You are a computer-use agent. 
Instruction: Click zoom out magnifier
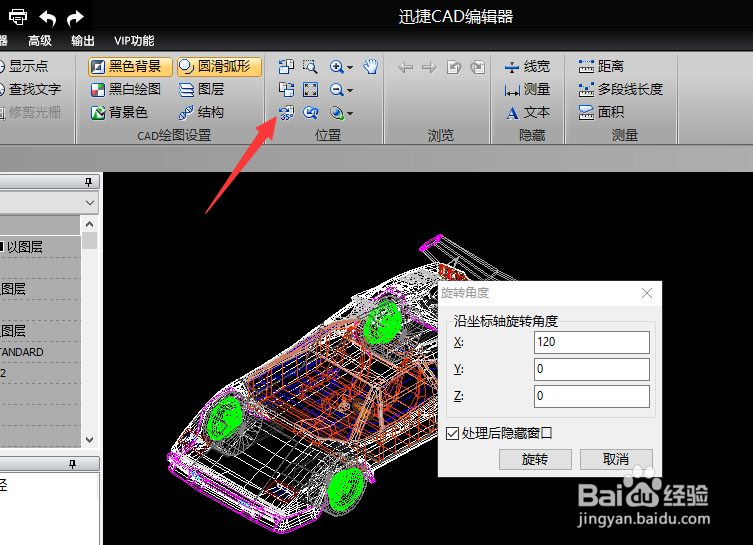point(337,89)
